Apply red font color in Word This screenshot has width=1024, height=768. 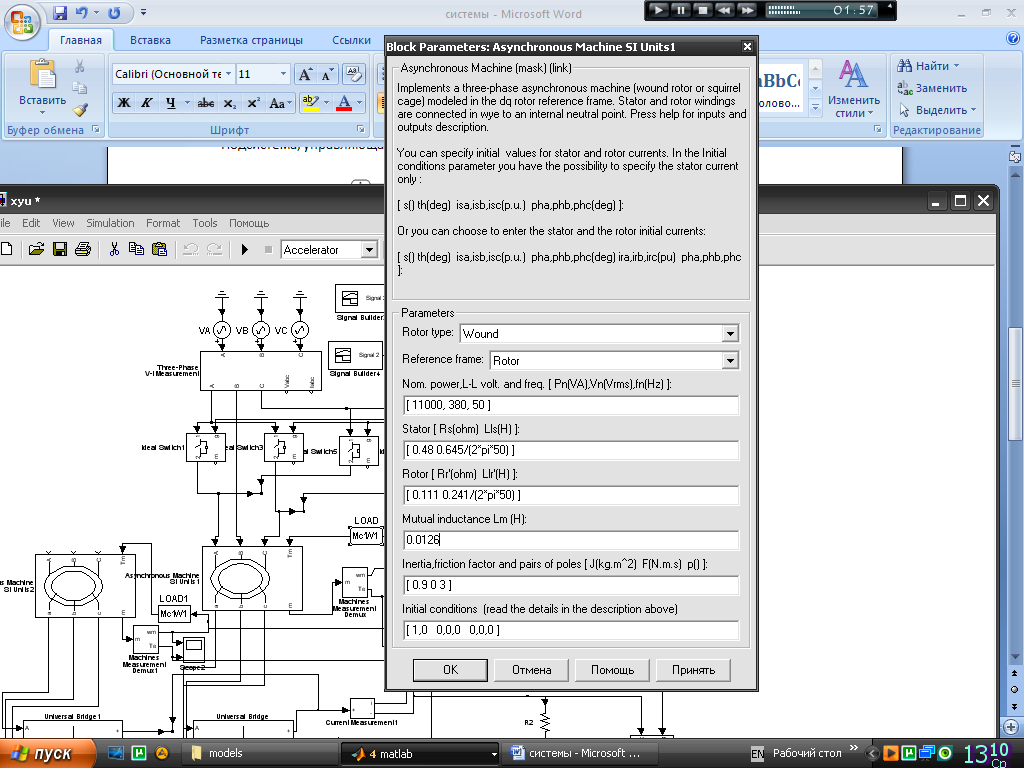344,103
